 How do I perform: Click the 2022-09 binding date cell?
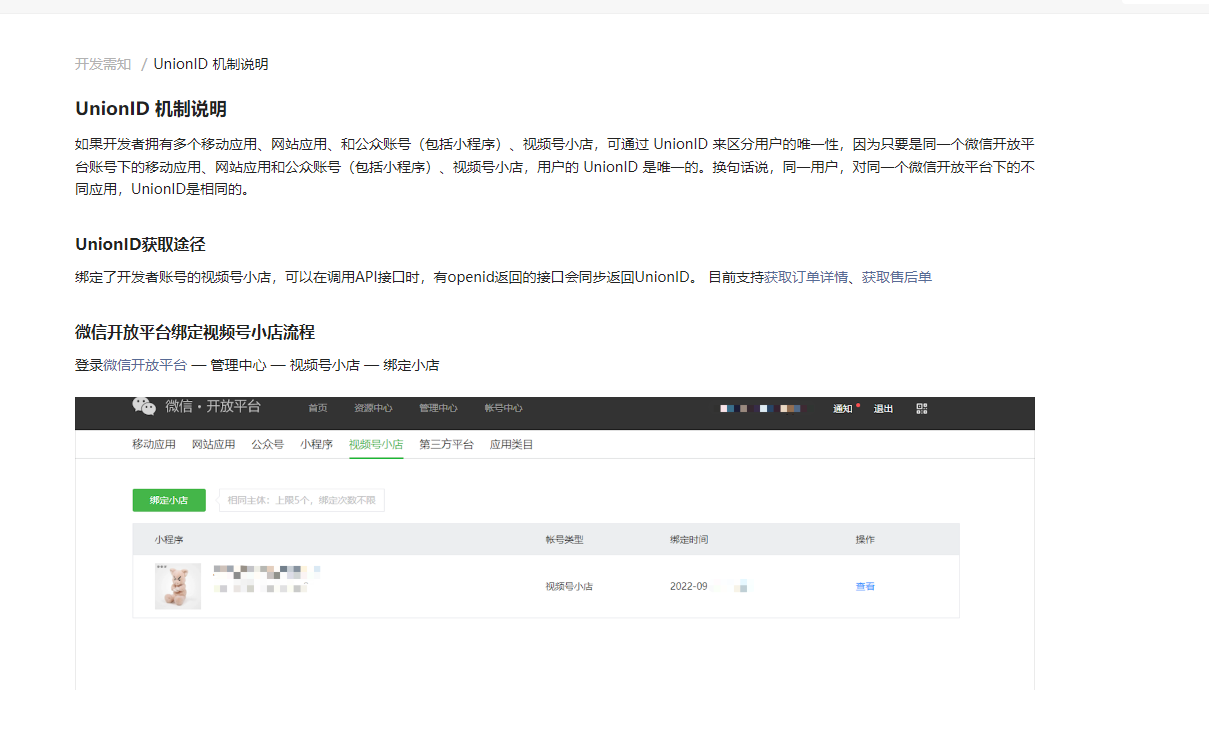pos(709,587)
